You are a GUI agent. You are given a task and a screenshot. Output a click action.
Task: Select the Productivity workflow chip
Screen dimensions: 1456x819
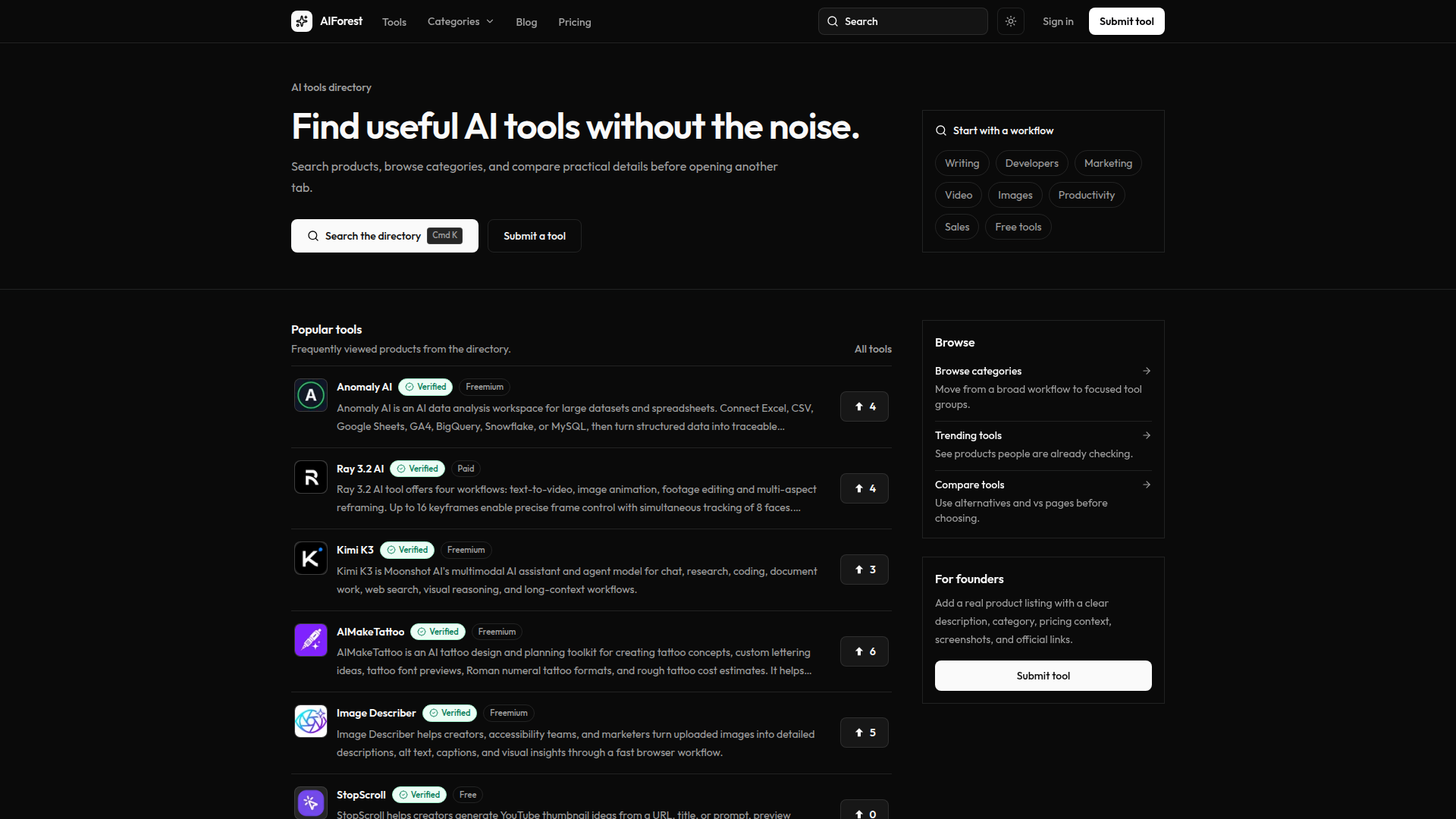(1087, 195)
